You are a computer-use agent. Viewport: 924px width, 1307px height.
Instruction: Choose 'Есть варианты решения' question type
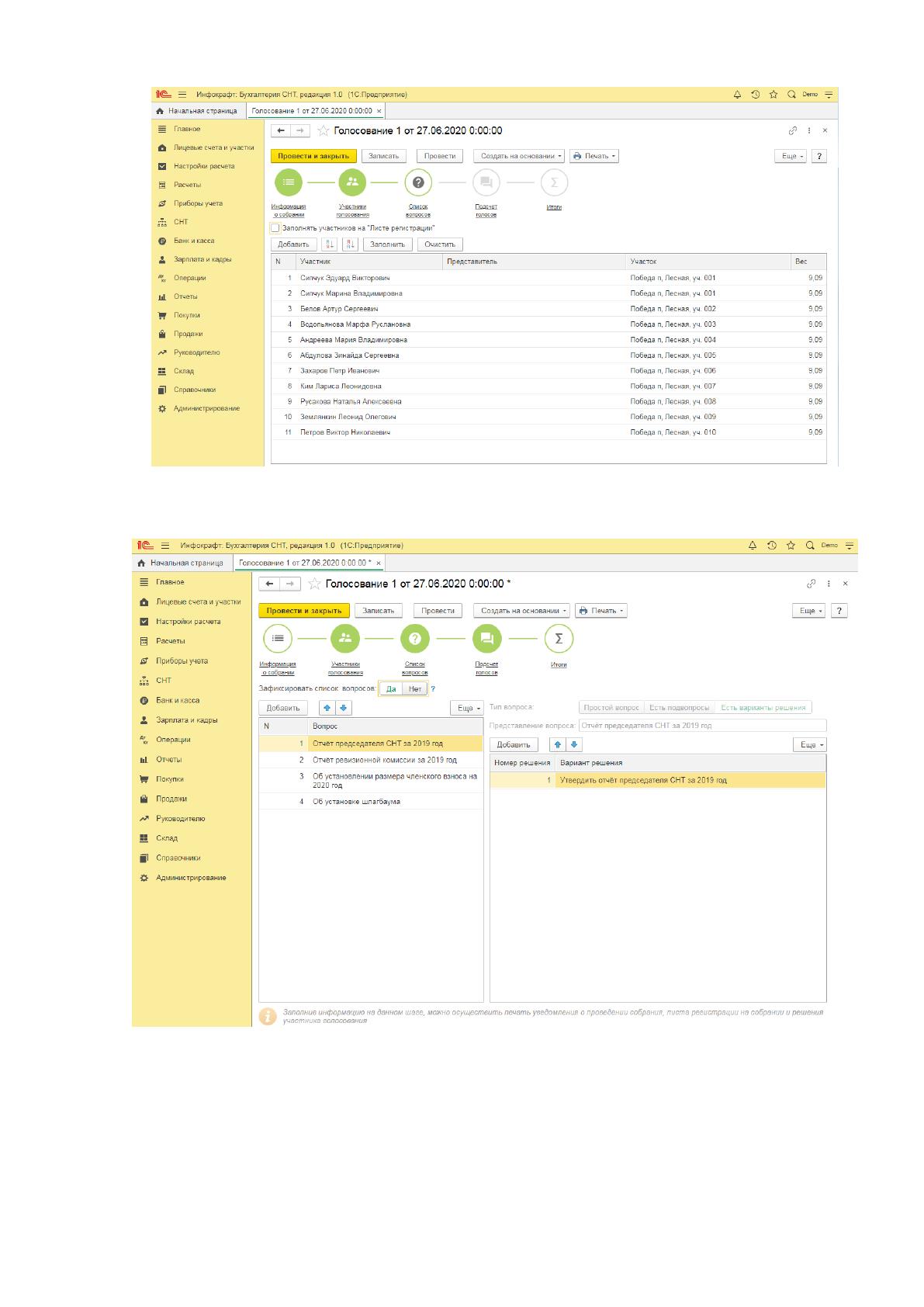763,708
